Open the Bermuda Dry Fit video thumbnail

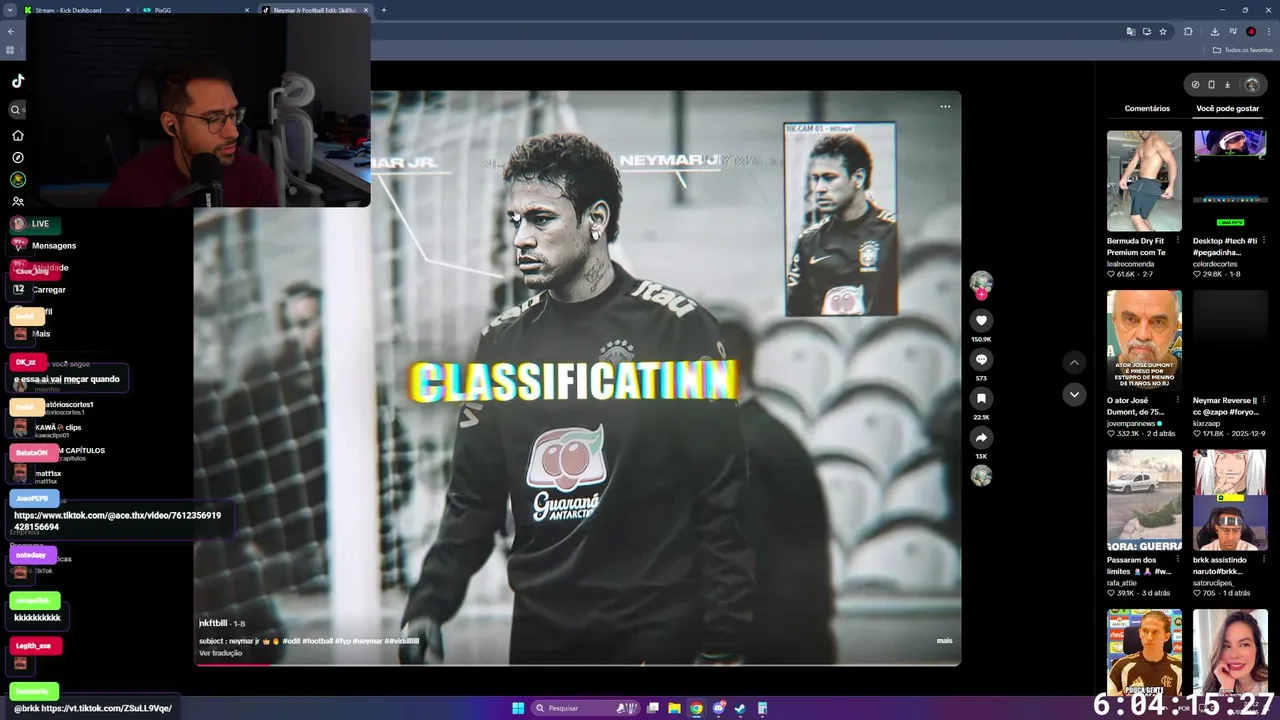1144,180
